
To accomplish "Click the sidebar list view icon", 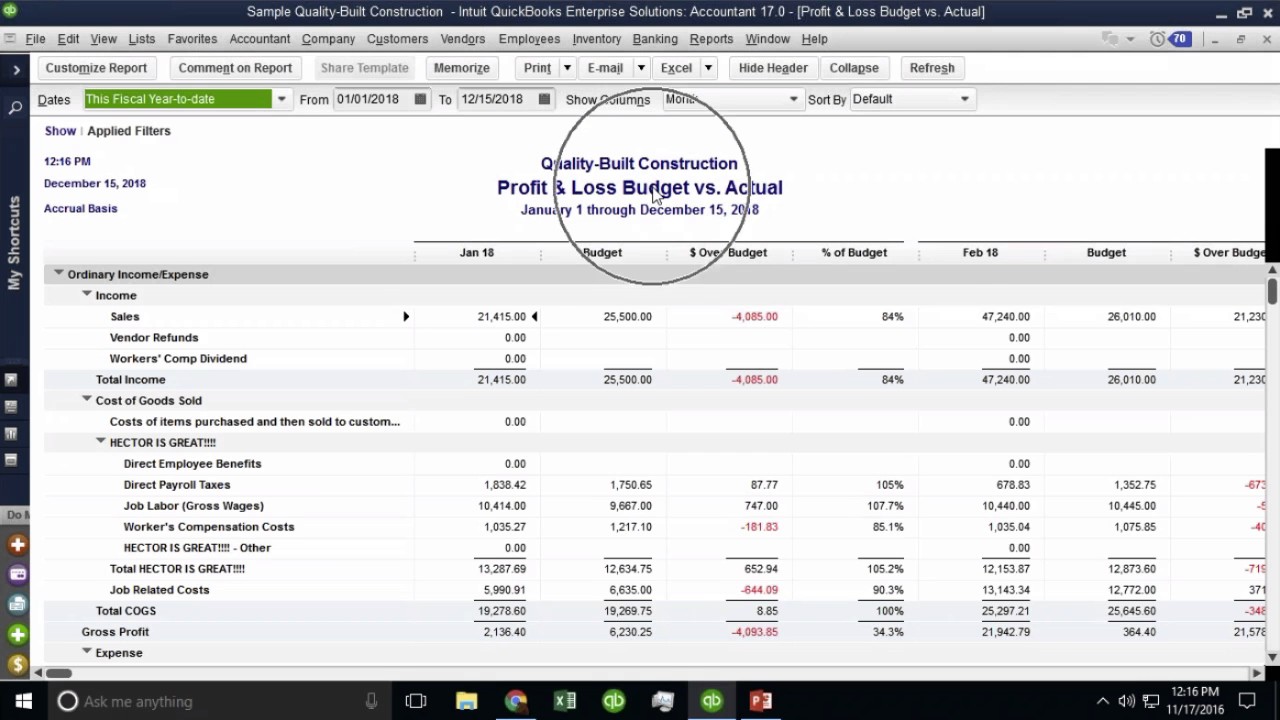I will pyautogui.click(x=11, y=407).
